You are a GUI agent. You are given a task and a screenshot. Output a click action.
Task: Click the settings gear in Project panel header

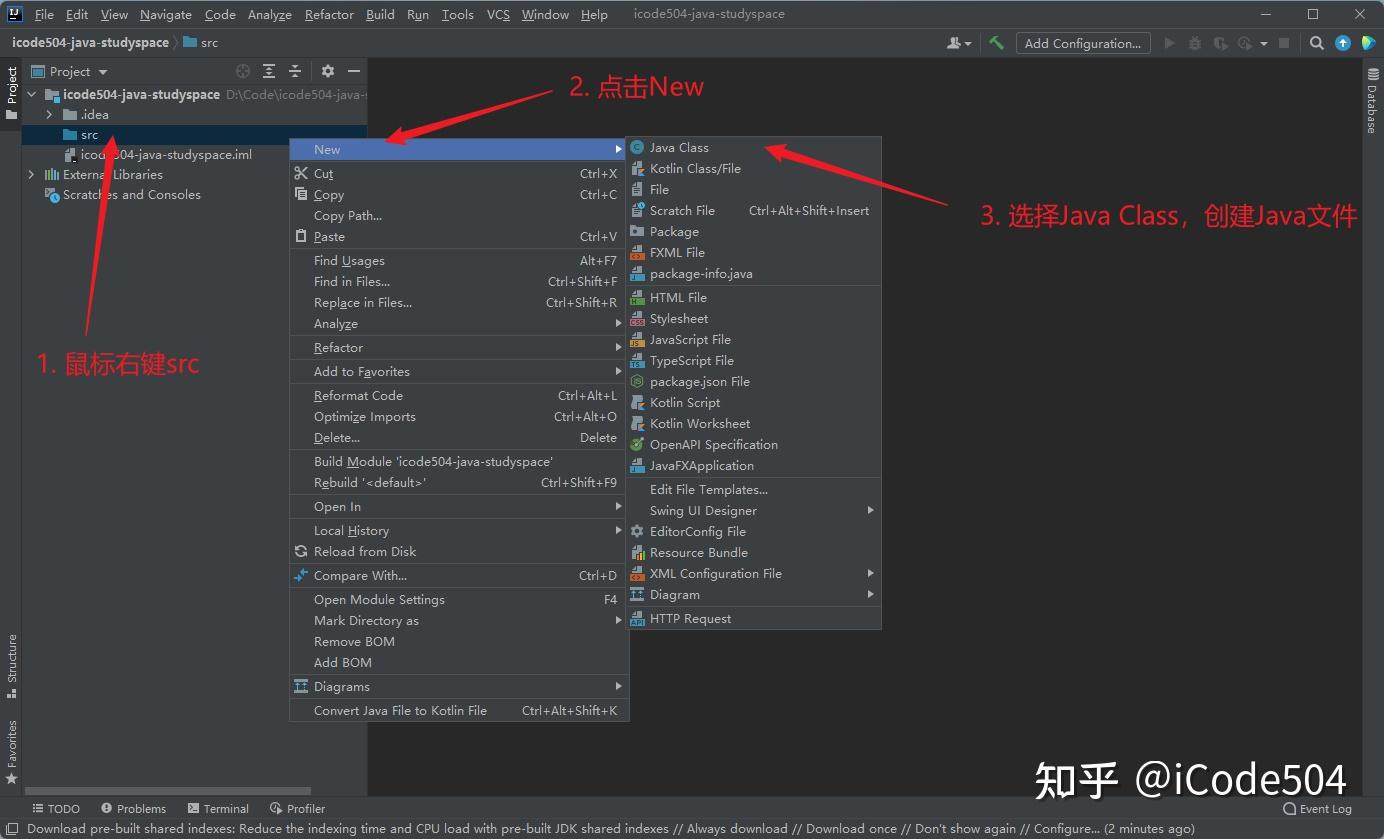[x=327, y=71]
